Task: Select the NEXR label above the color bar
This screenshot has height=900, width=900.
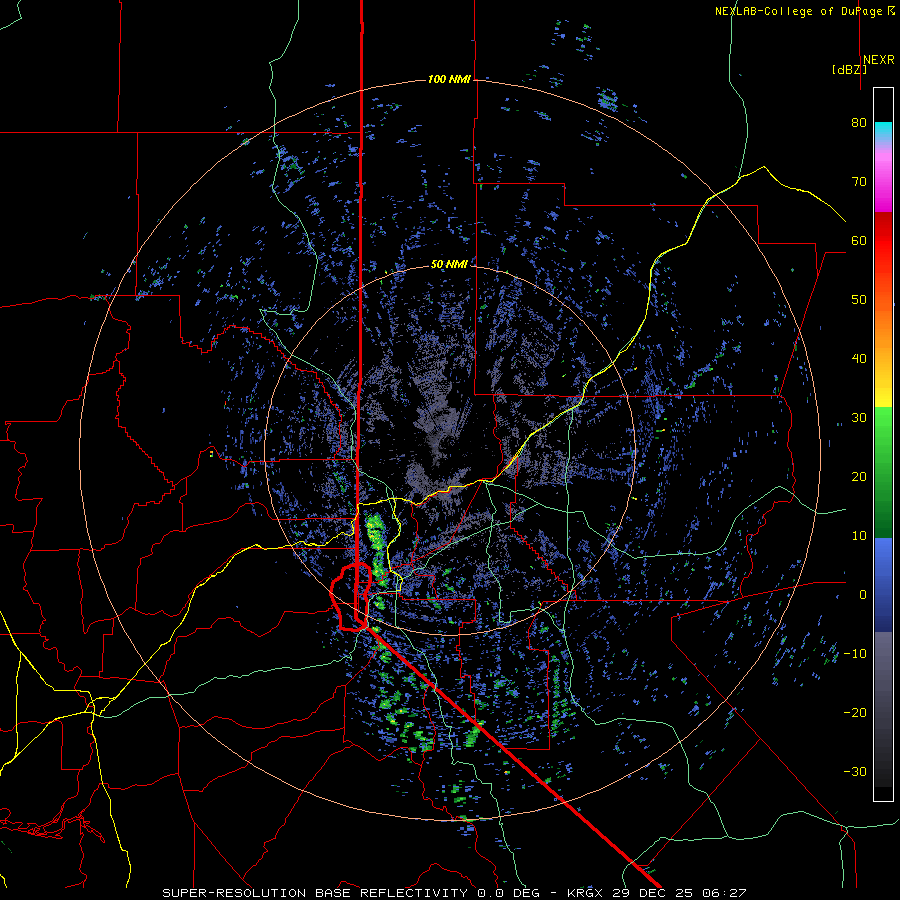Action: click(x=879, y=60)
